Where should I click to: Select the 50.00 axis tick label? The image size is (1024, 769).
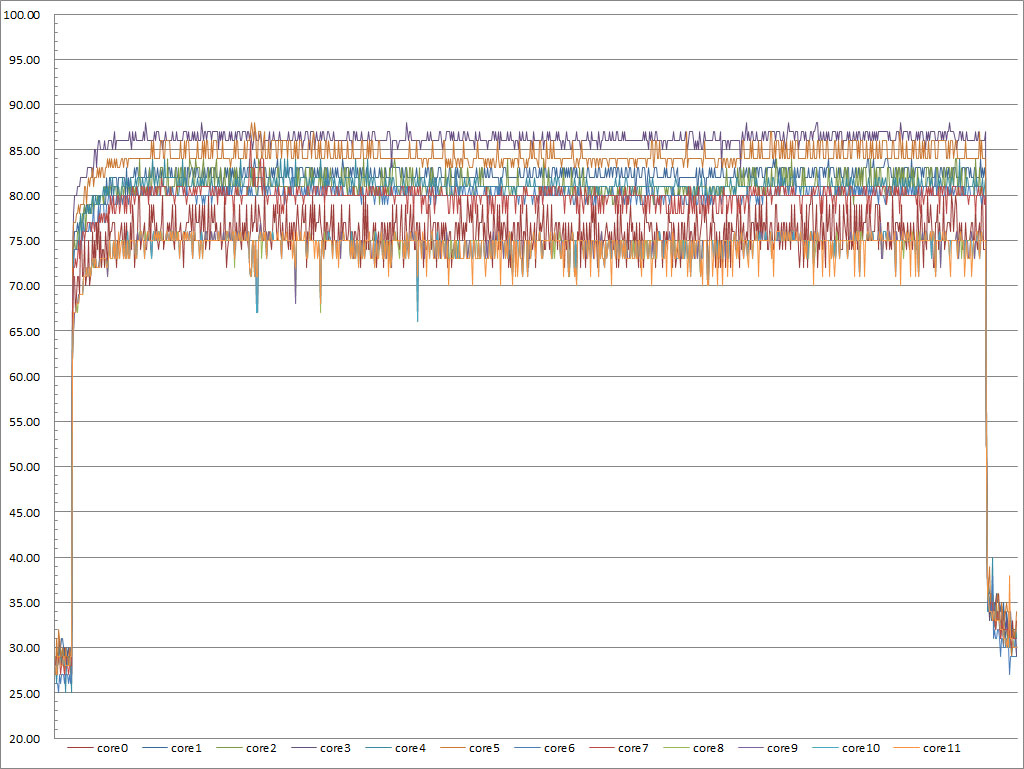pyautogui.click(x=24, y=467)
